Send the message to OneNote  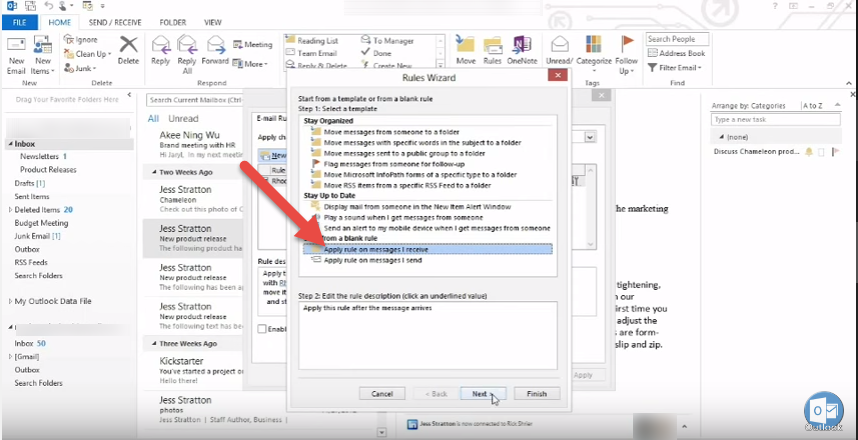pos(522,50)
